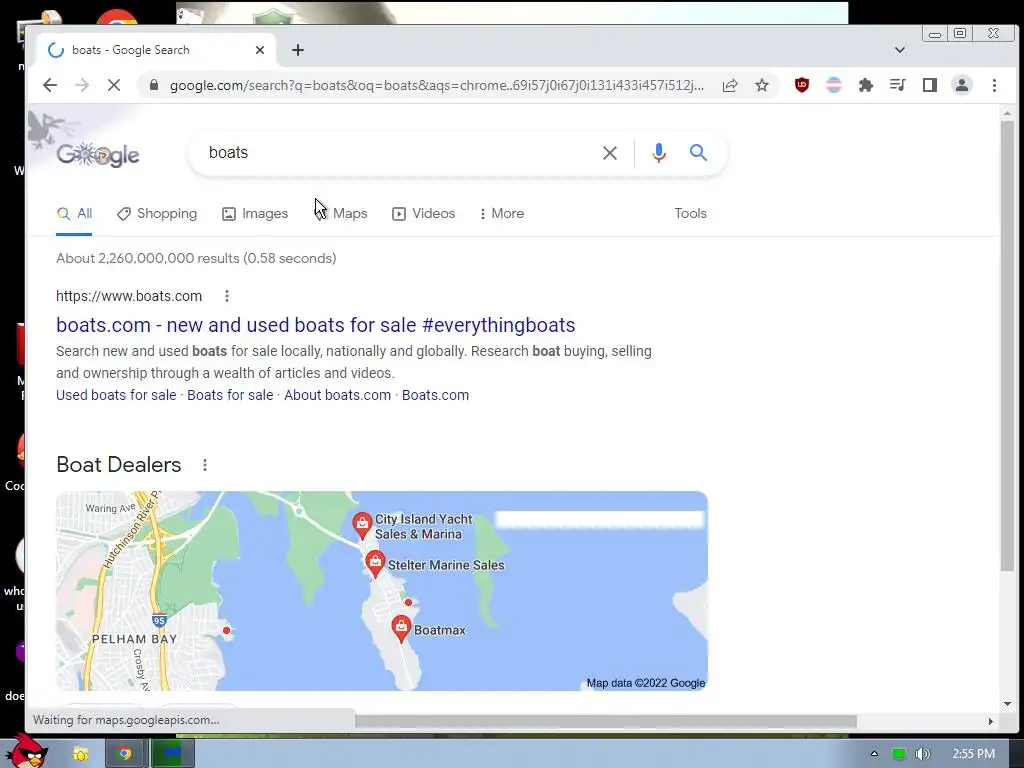Open the Boats.com sitelink
Viewport: 1024px width, 768px height.
pyautogui.click(x=435, y=395)
